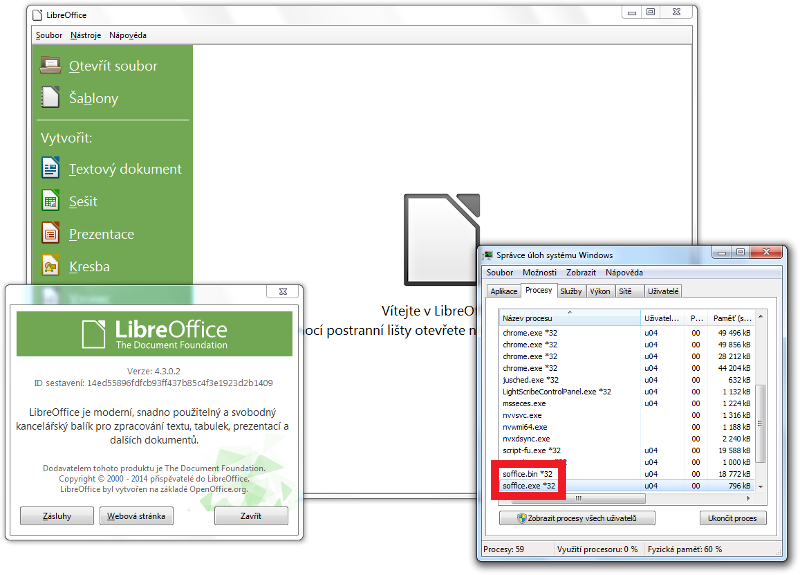Click the Fyzická paměť: 60 % status
This screenshot has height=575, width=800.
(x=685, y=549)
